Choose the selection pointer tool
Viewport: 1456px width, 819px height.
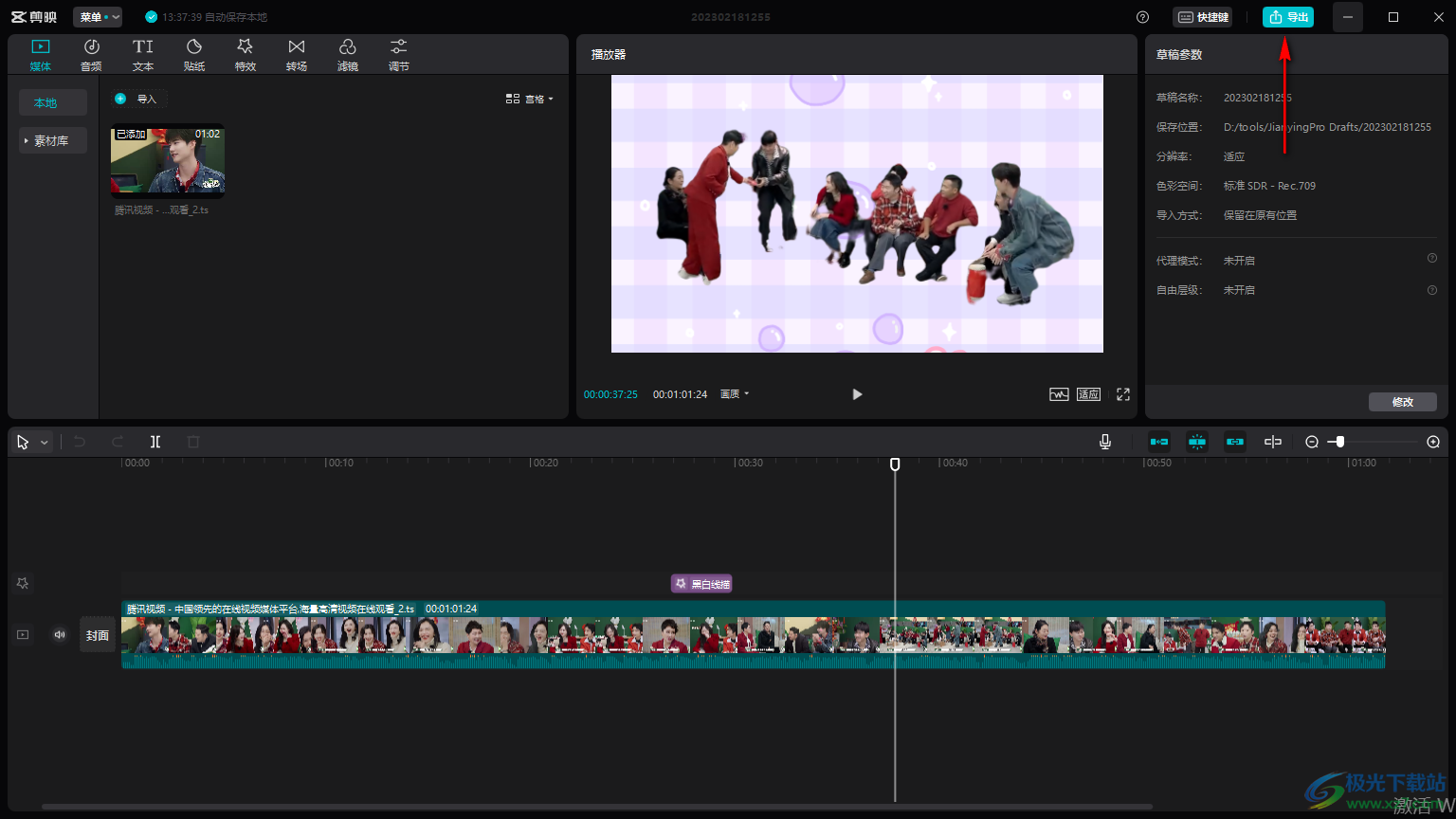23,442
